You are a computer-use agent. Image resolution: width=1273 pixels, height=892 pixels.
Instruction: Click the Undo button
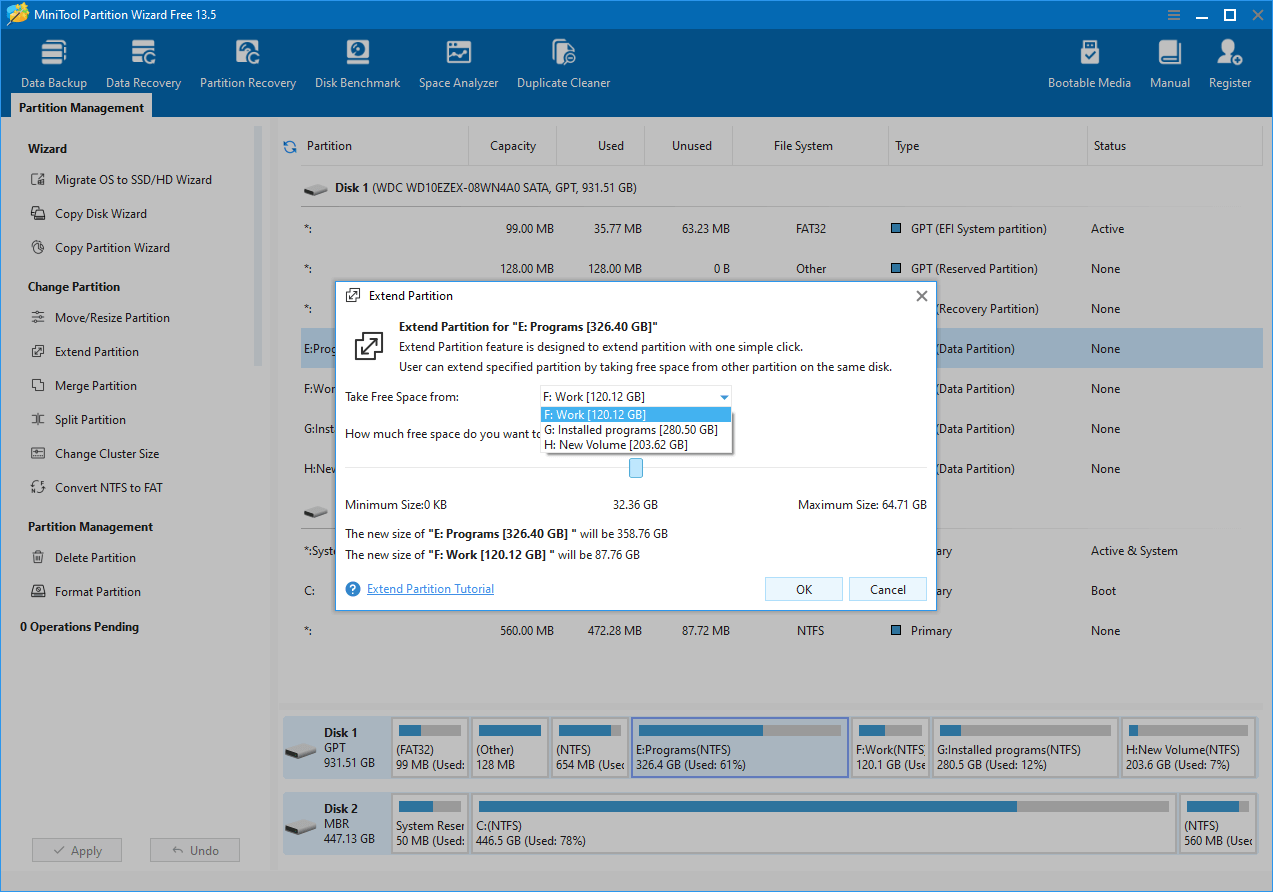pyautogui.click(x=195, y=851)
